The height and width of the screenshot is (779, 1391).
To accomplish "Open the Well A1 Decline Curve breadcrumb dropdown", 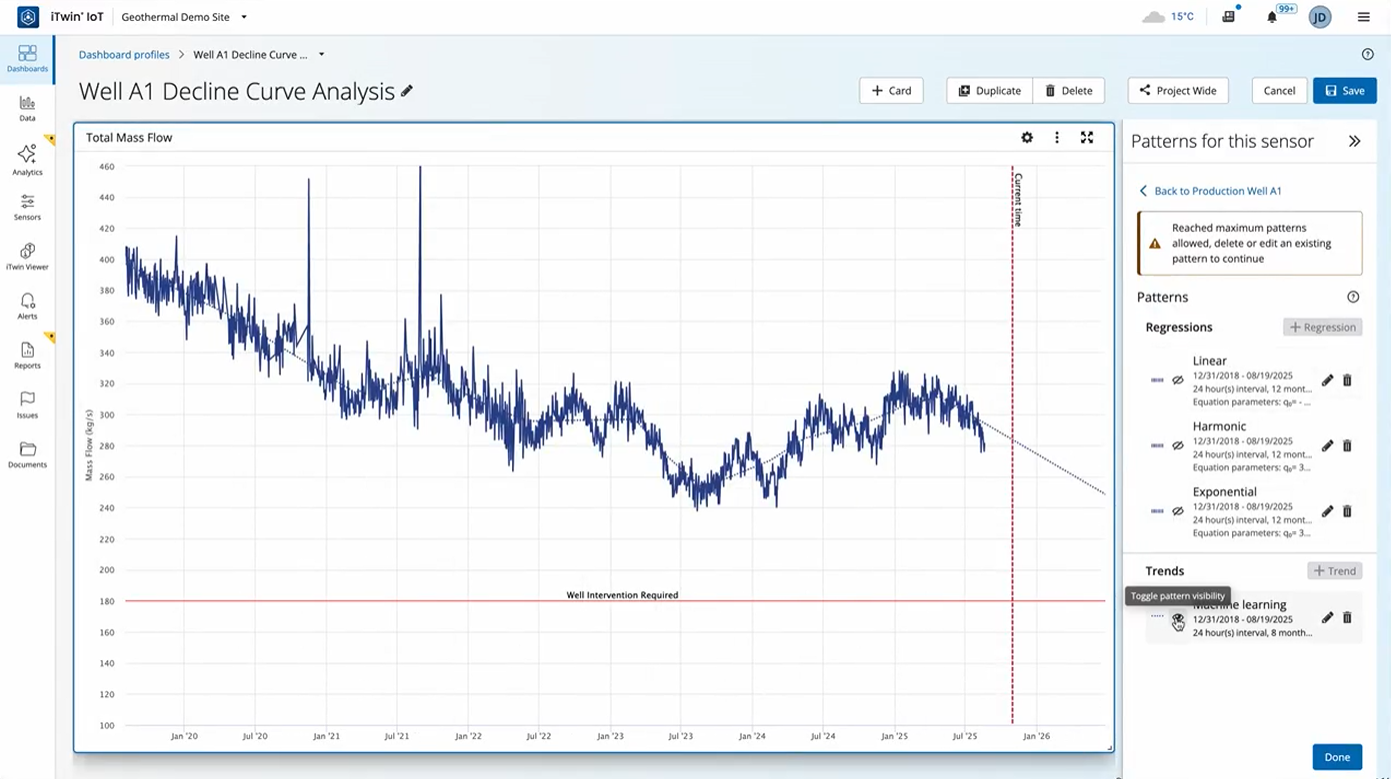I will point(321,55).
